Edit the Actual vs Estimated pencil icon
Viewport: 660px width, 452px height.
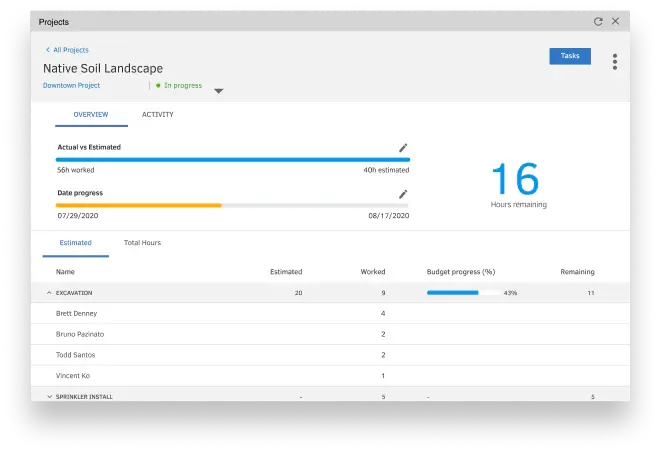(403, 147)
